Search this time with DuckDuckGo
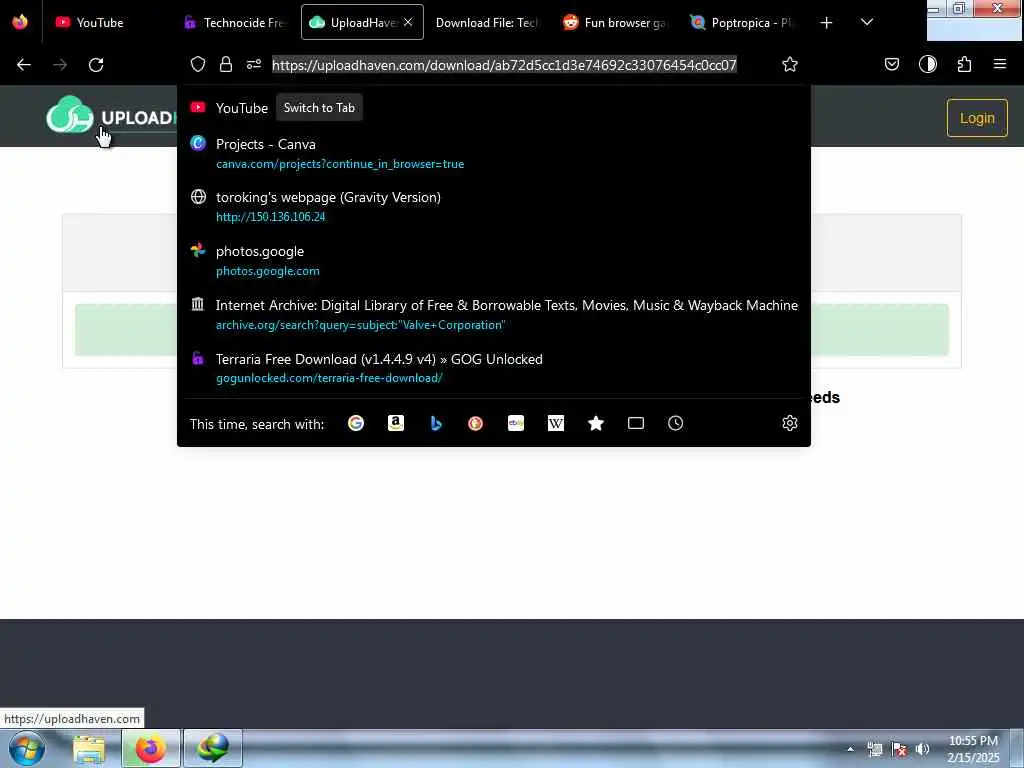 coord(475,423)
